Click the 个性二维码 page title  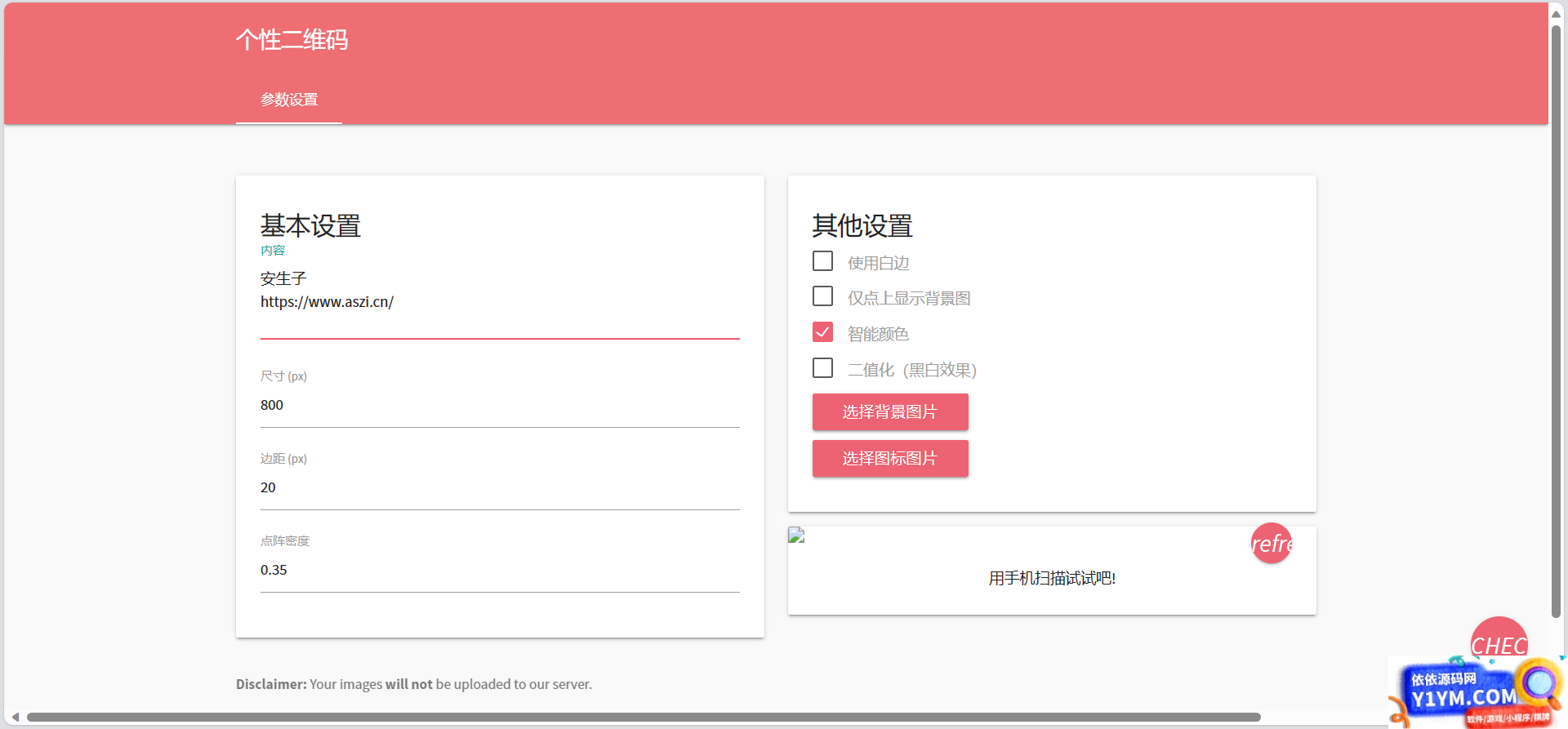click(x=292, y=40)
